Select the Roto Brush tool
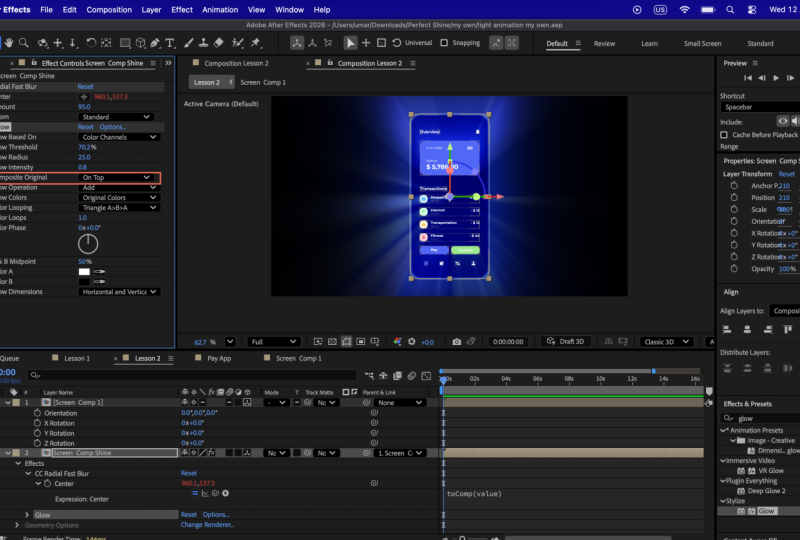This screenshot has width=800, height=540. tap(237, 43)
